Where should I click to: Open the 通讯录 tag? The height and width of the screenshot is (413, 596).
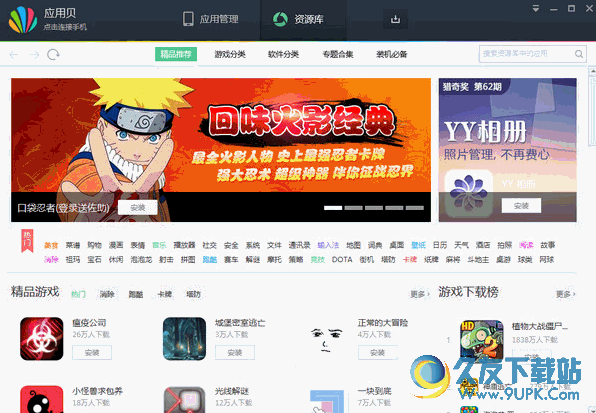[x=299, y=245]
